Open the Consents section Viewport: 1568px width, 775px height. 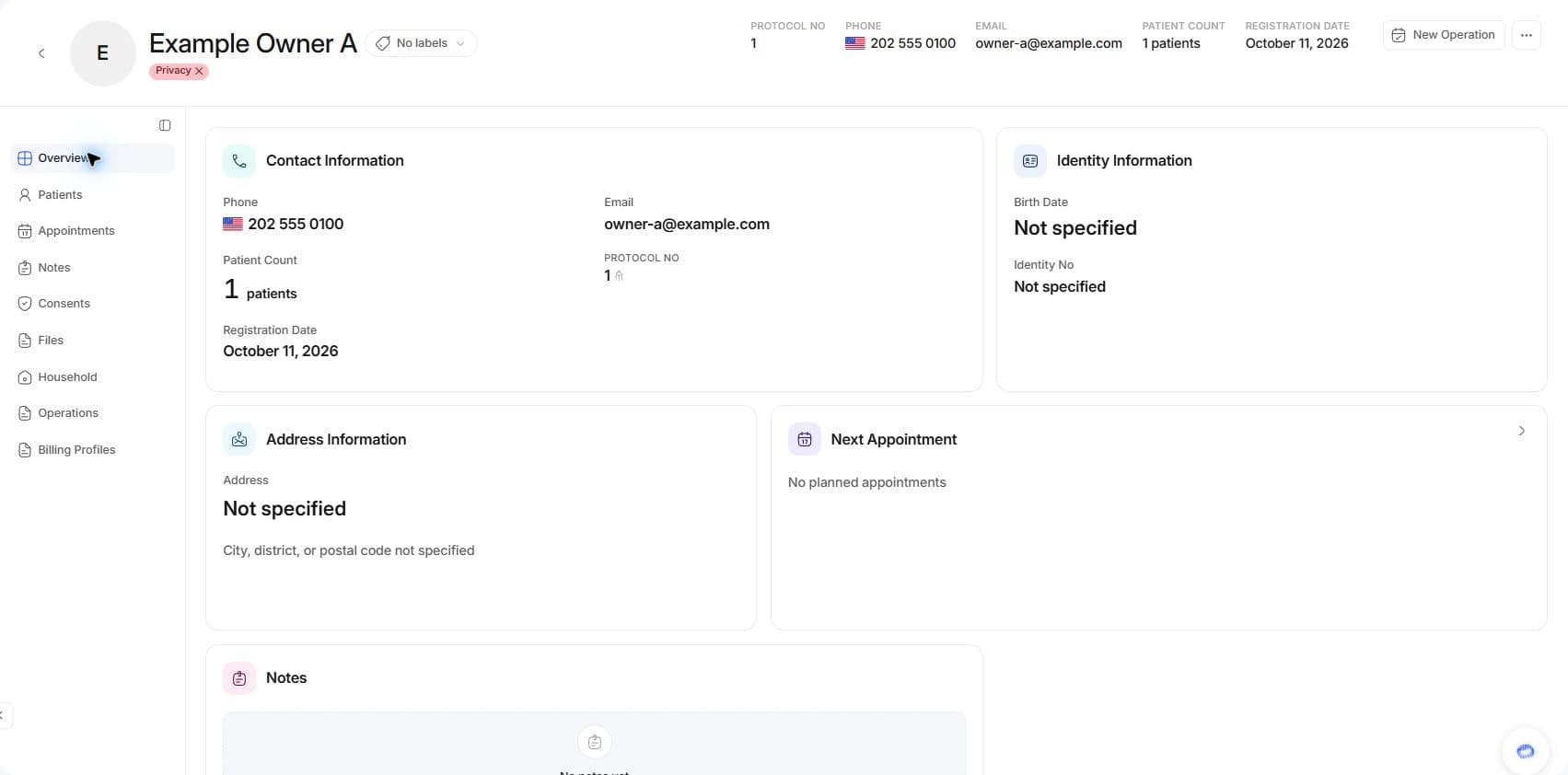coord(92,304)
